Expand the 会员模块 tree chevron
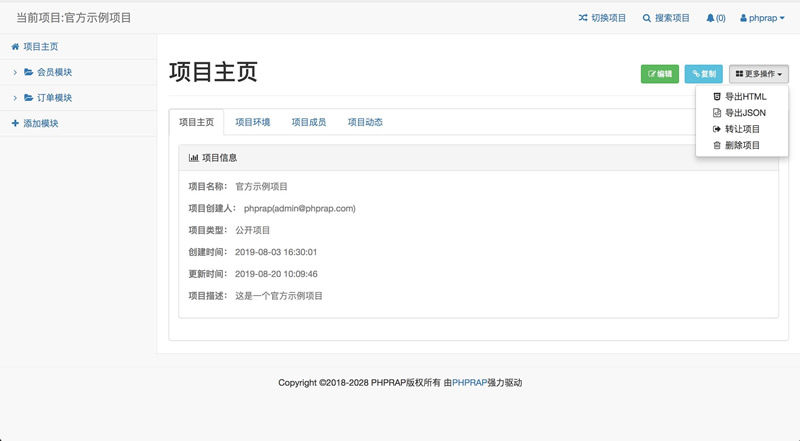This screenshot has width=800, height=441. [15, 73]
